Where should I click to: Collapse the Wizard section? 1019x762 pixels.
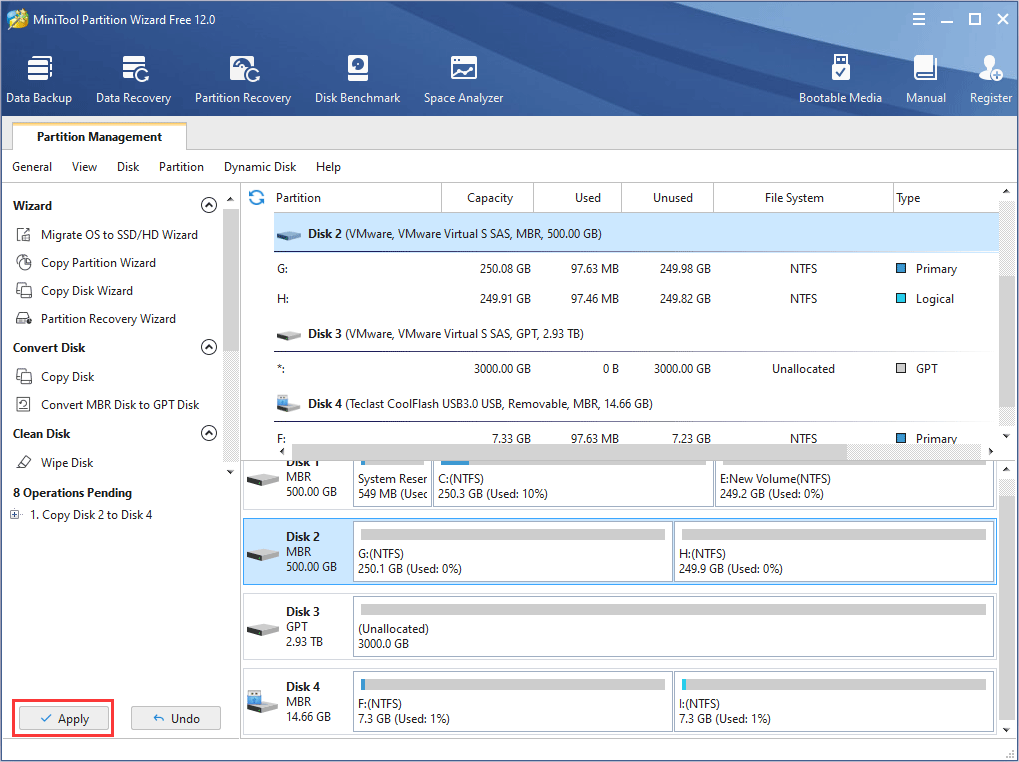[x=209, y=205]
